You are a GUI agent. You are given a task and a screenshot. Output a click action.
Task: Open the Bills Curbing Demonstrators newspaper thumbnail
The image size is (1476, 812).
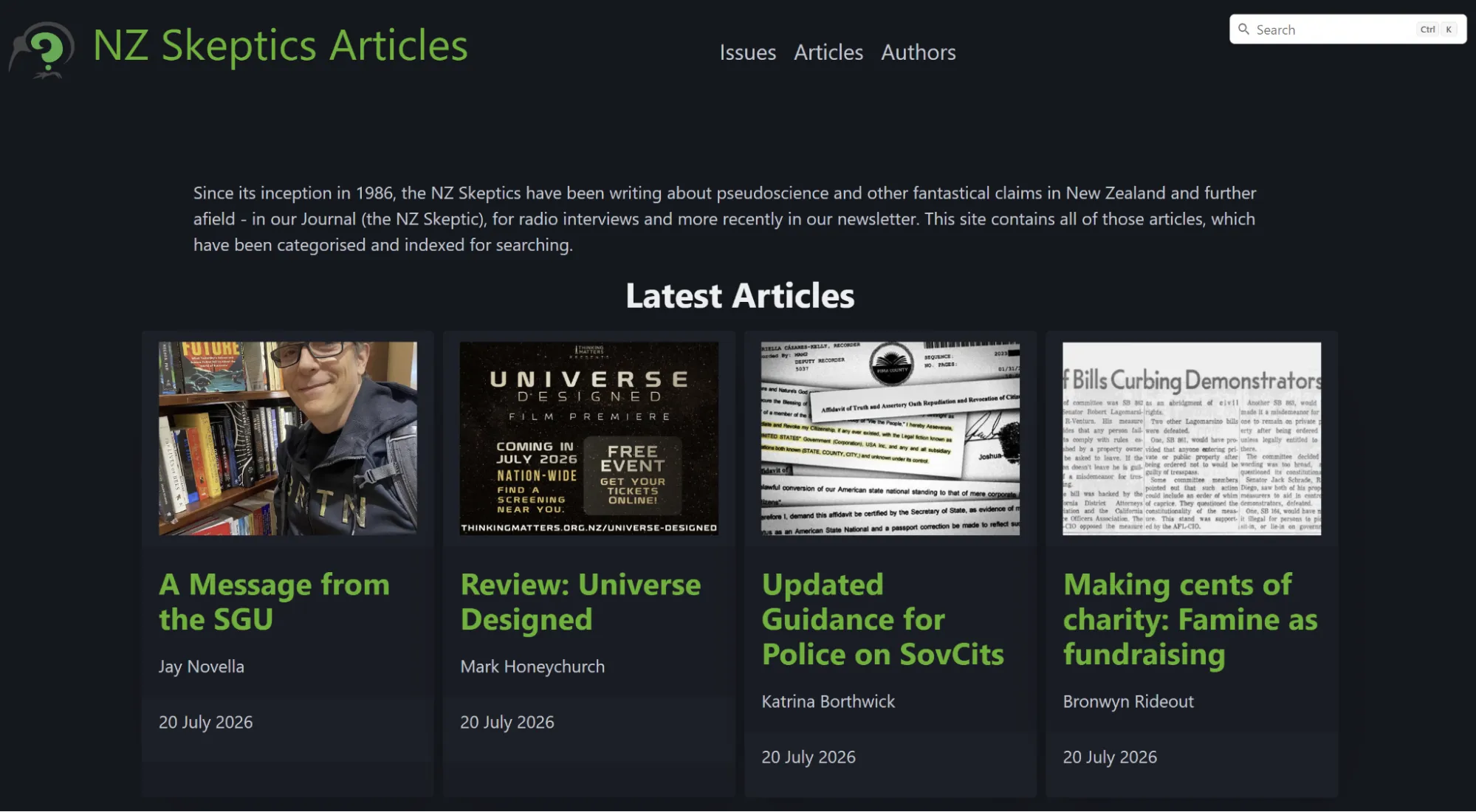click(x=1192, y=438)
